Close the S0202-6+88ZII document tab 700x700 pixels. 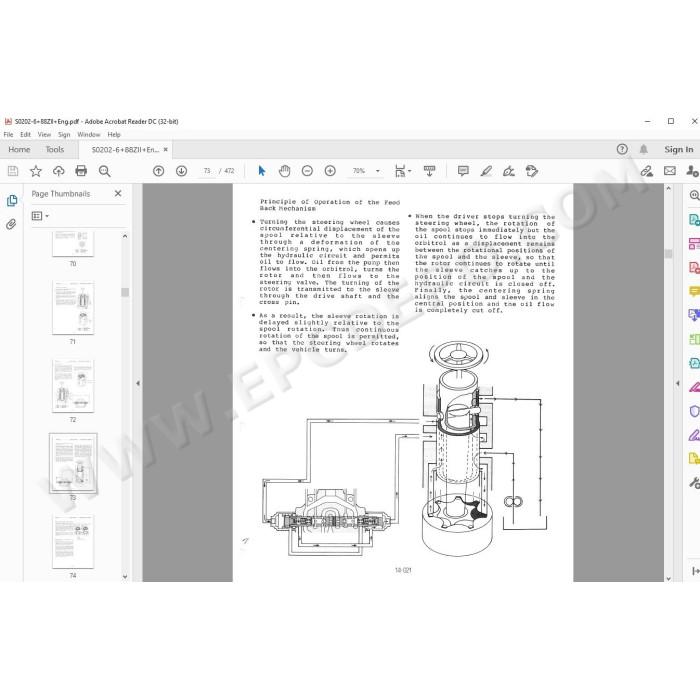point(166,150)
